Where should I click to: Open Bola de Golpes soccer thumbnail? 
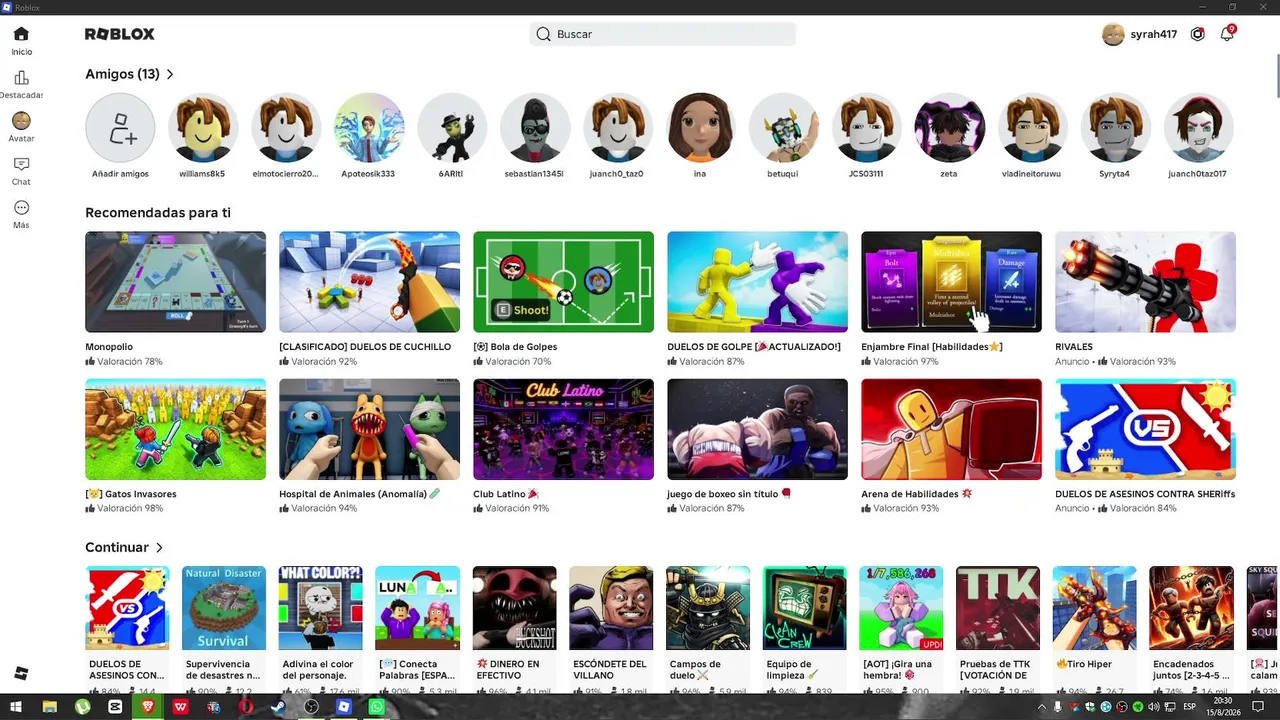point(563,282)
